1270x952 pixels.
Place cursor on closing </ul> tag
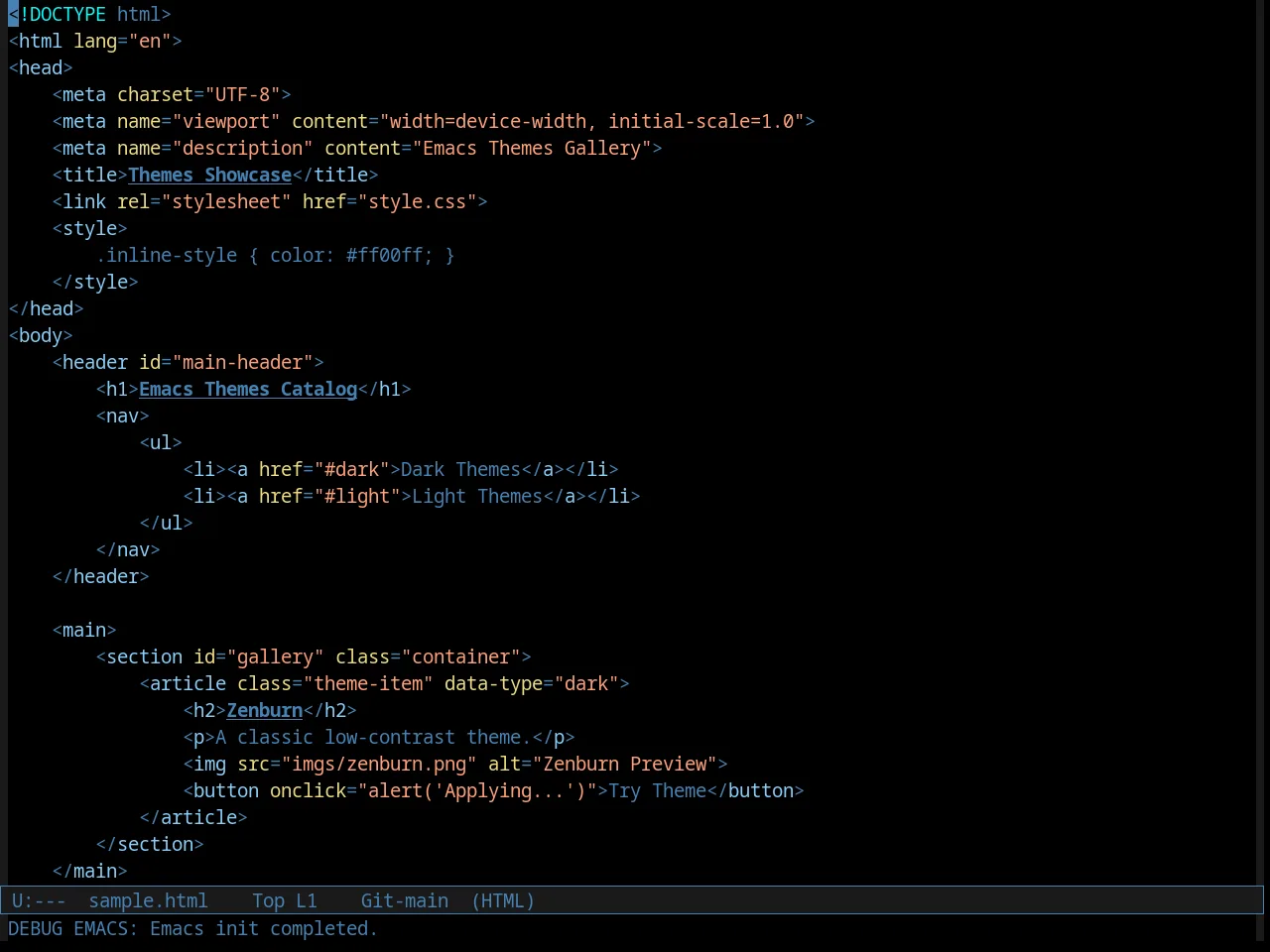click(166, 523)
